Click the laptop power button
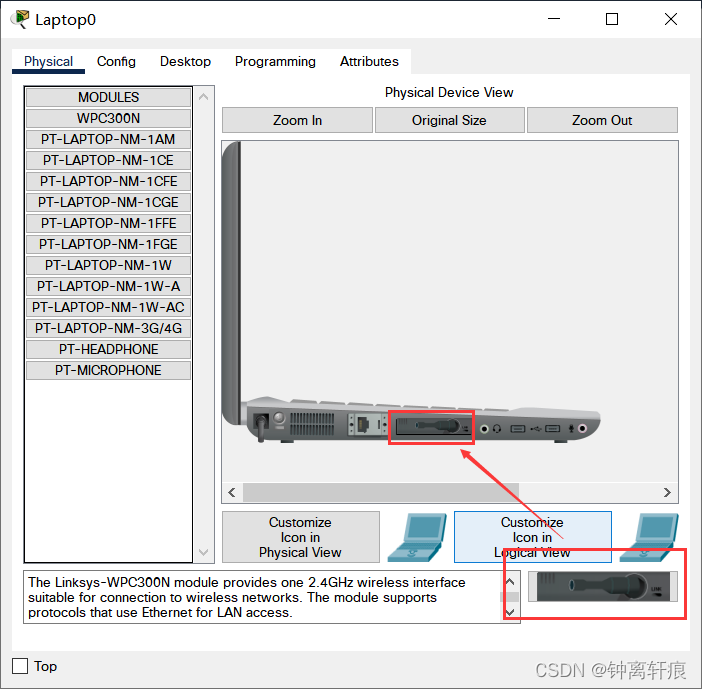The height and width of the screenshot is (689, 702). tap(279, 418)
